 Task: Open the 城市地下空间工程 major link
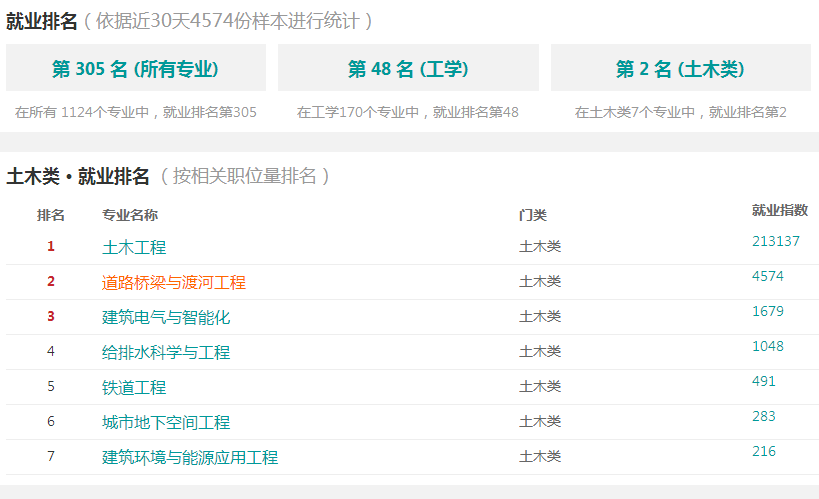click(166, 422)
